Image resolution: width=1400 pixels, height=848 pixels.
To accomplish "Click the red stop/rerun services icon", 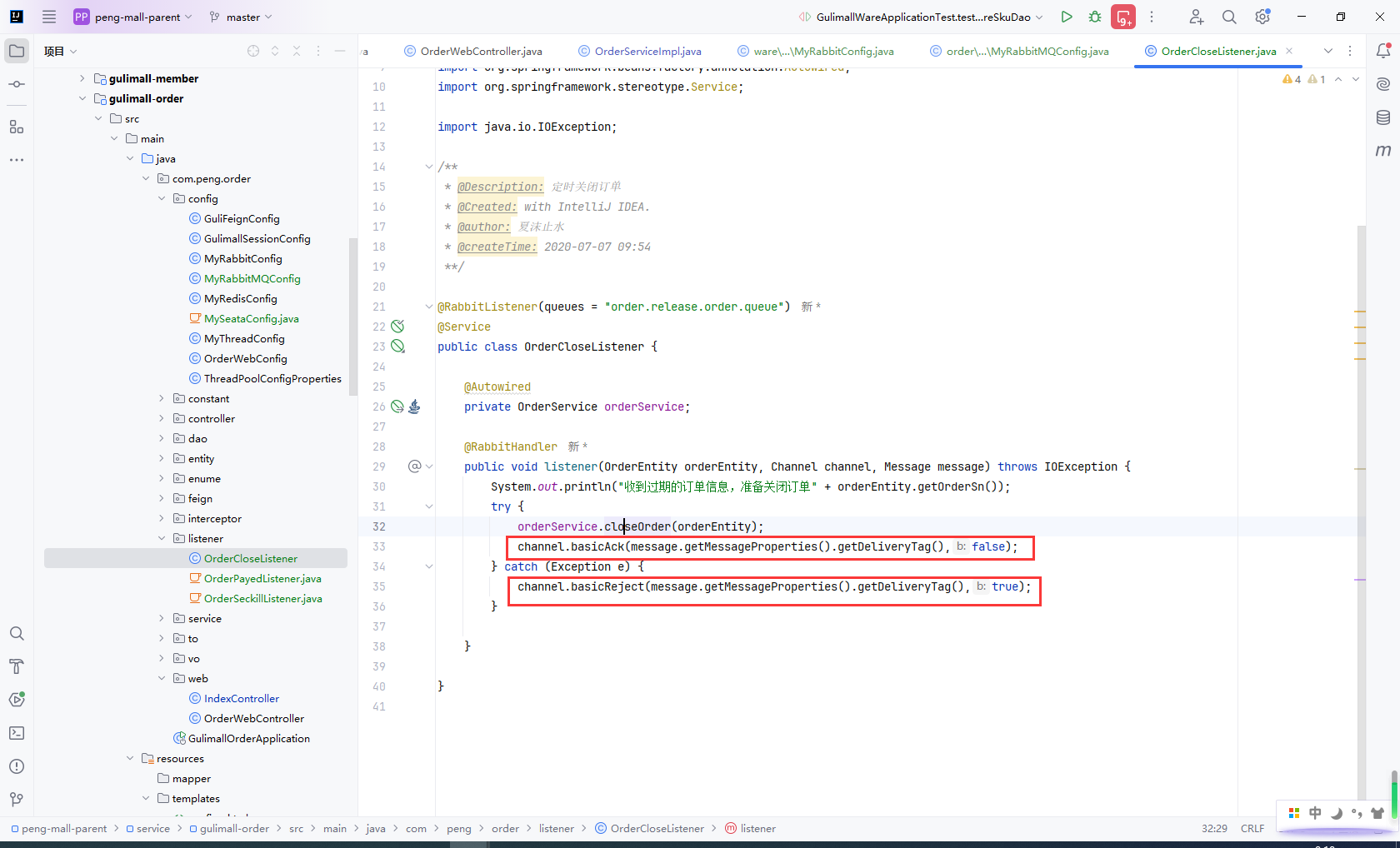I will 1123,17.
